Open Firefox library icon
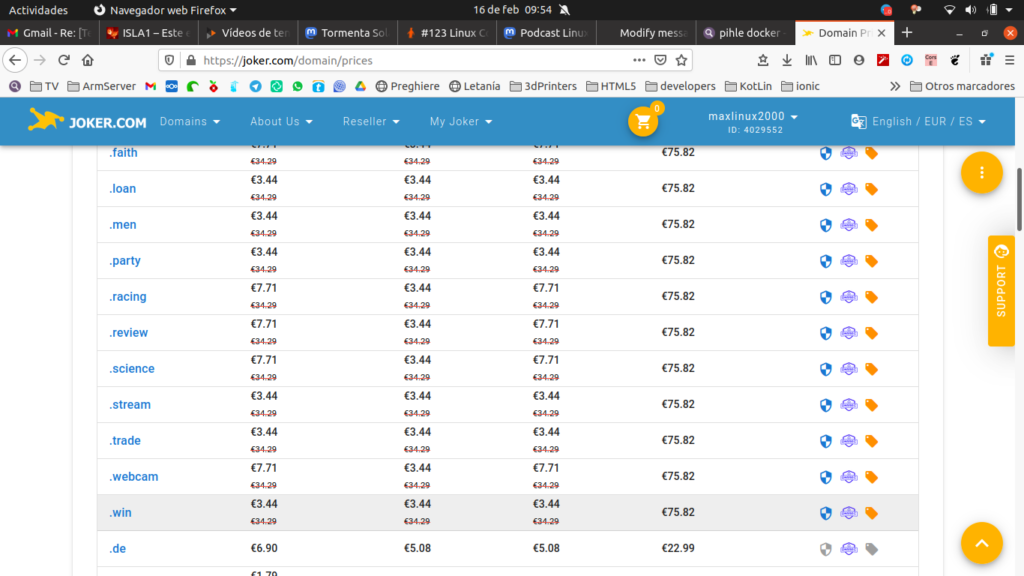 click(810, 60)
